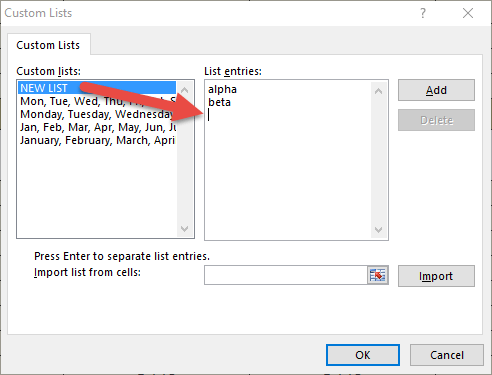This screenshot has width=492, height=375.
Task: Select the Custom Lists tab
Action: pos(48,45)
